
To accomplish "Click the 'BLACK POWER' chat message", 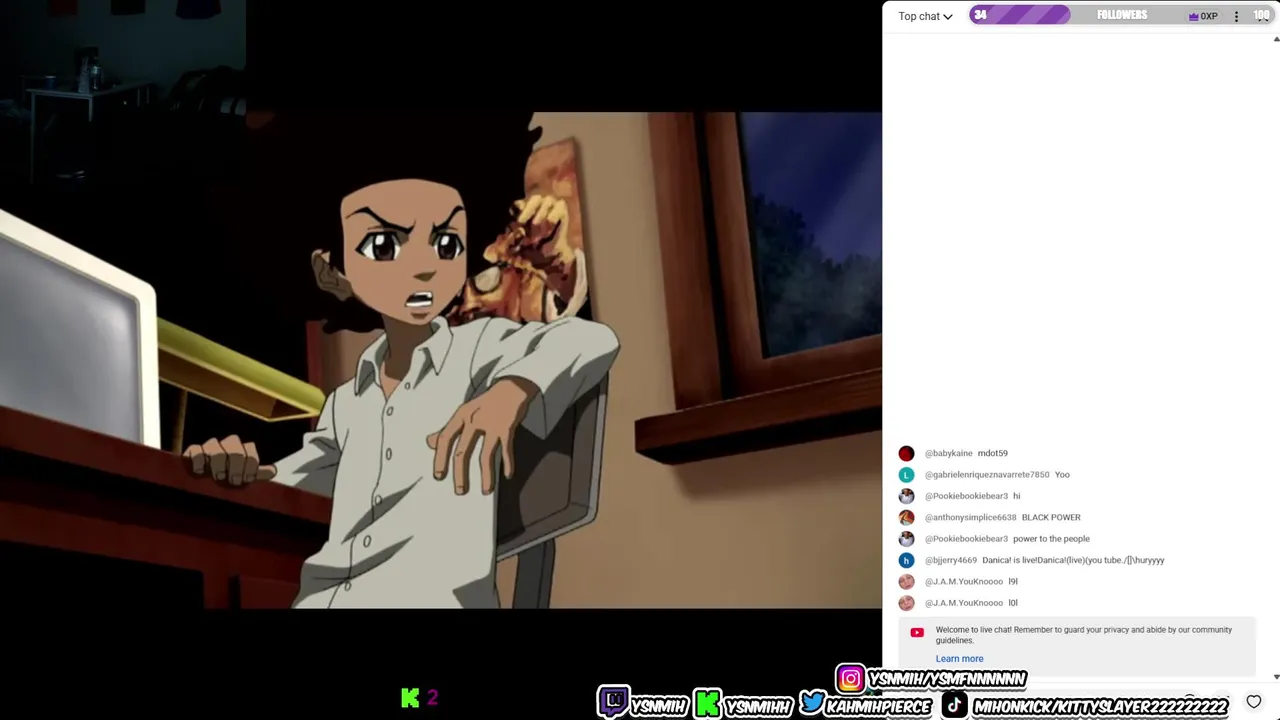I will tap(1051, 517).
